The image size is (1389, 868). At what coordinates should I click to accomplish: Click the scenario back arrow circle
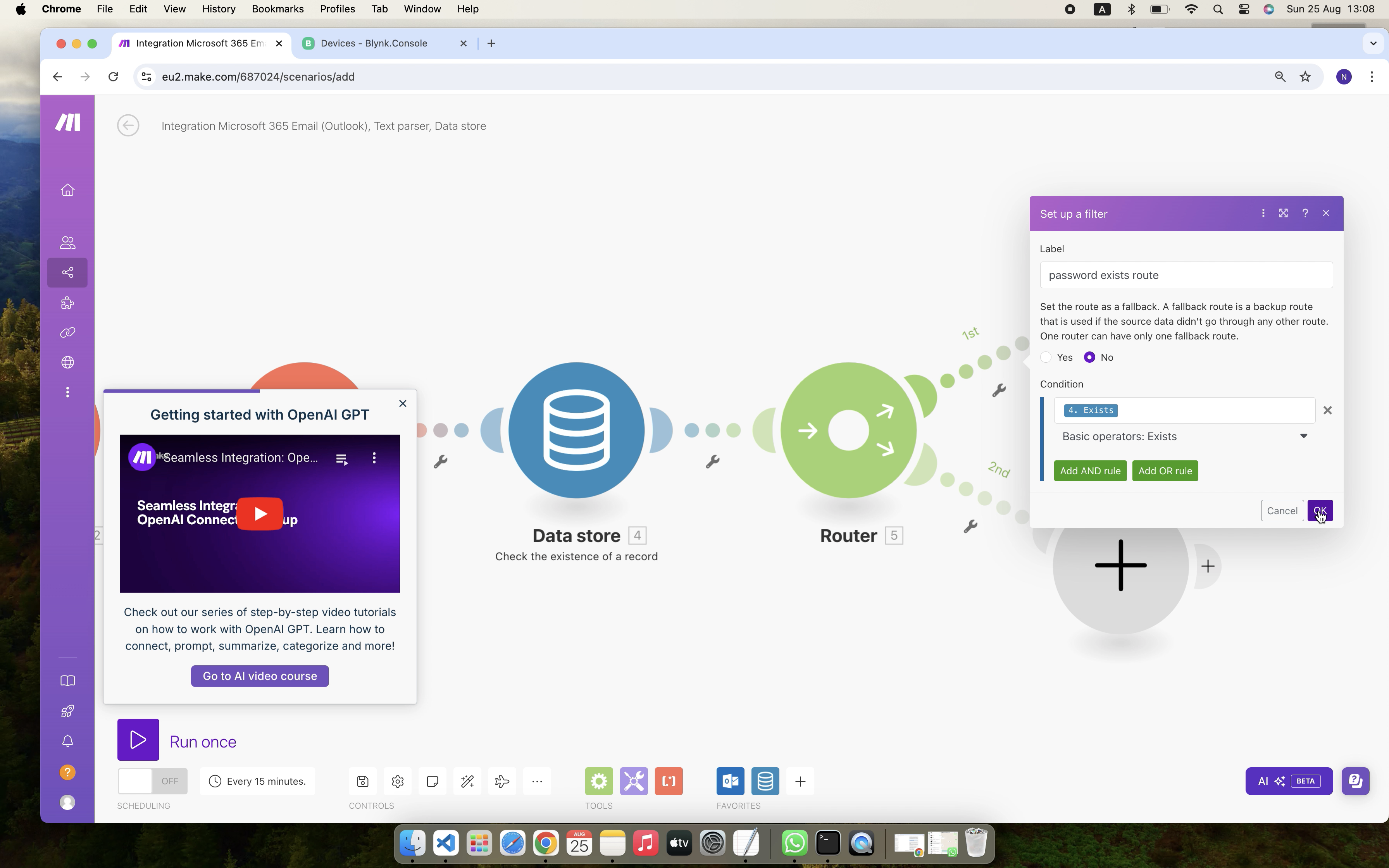[128, 126]
